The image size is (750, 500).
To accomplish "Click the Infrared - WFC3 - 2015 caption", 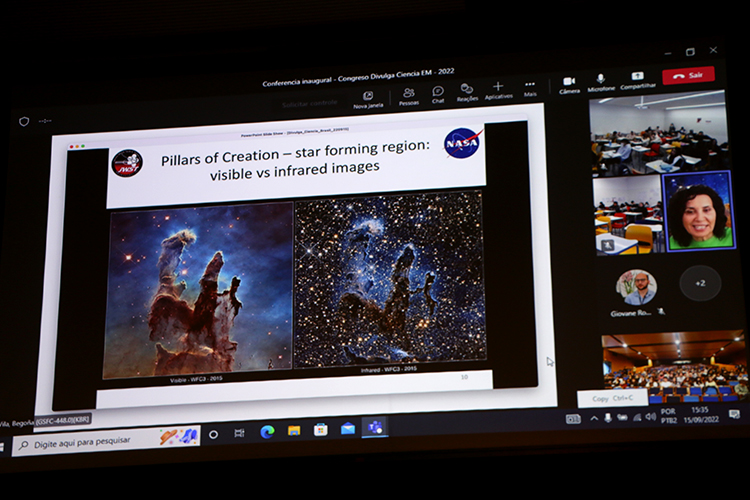I will 388,369.
